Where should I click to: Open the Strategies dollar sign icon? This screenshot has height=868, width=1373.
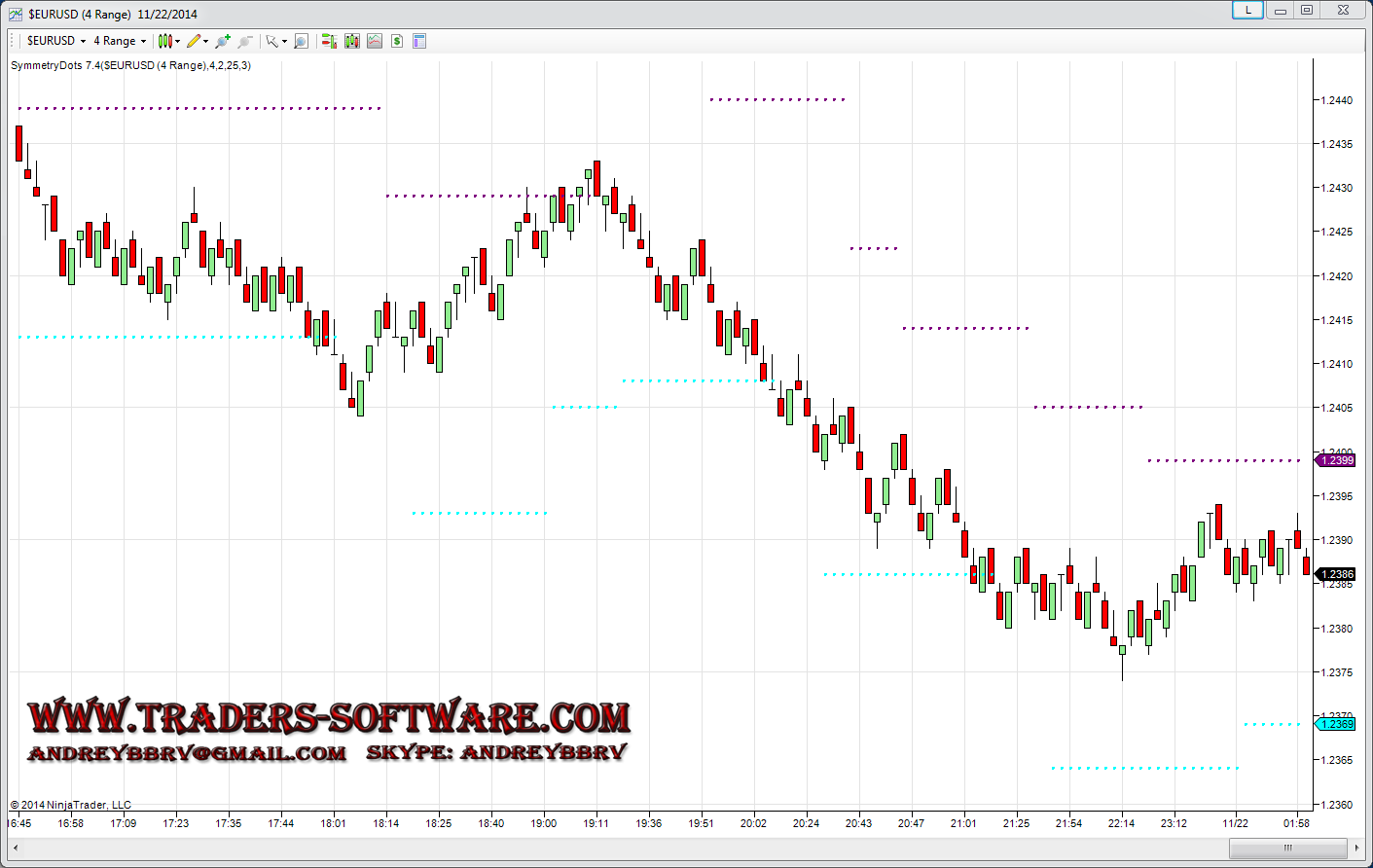point(397,41)
